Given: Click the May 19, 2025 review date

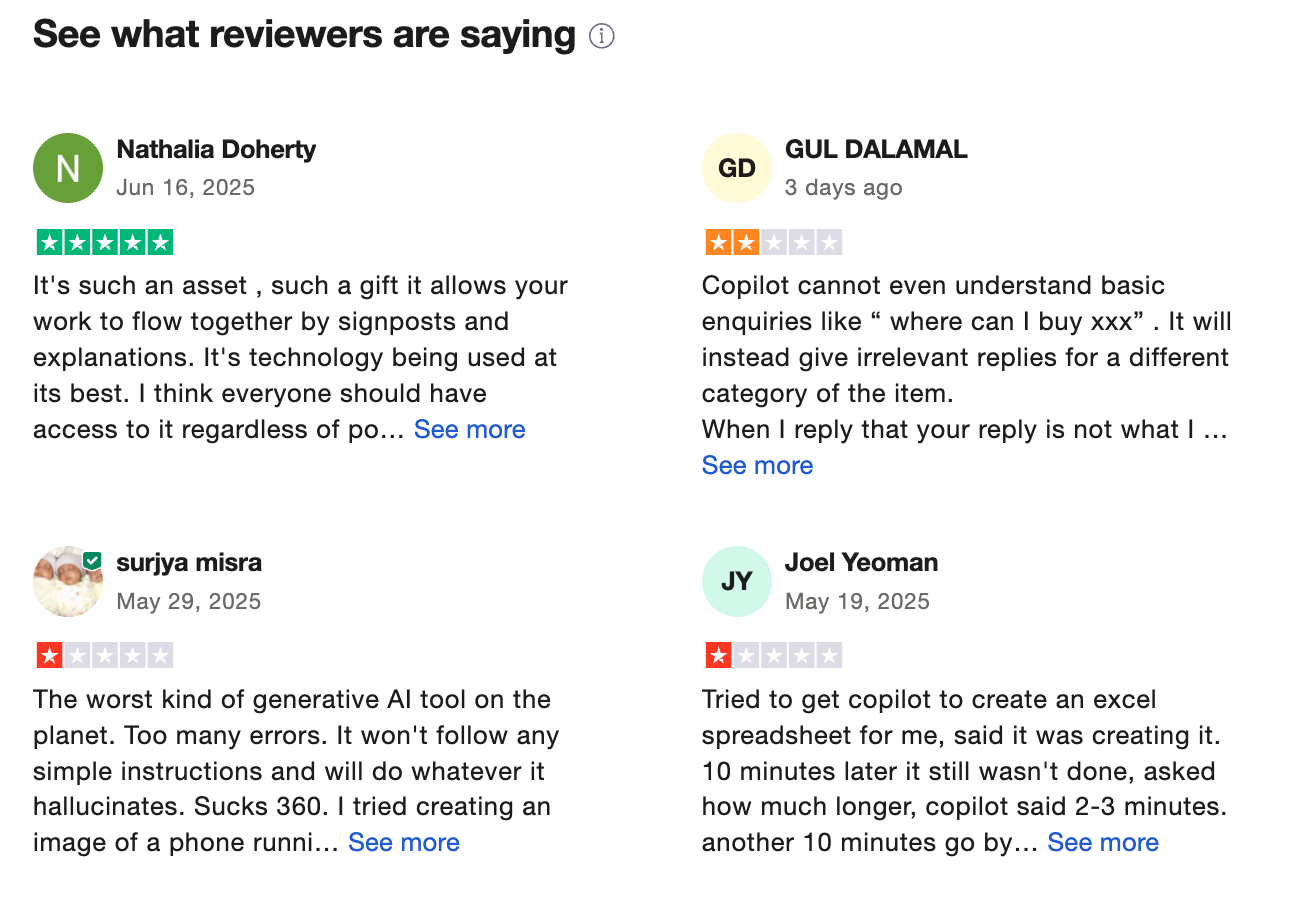Looking at the screenshot, I should pos(857,601).
